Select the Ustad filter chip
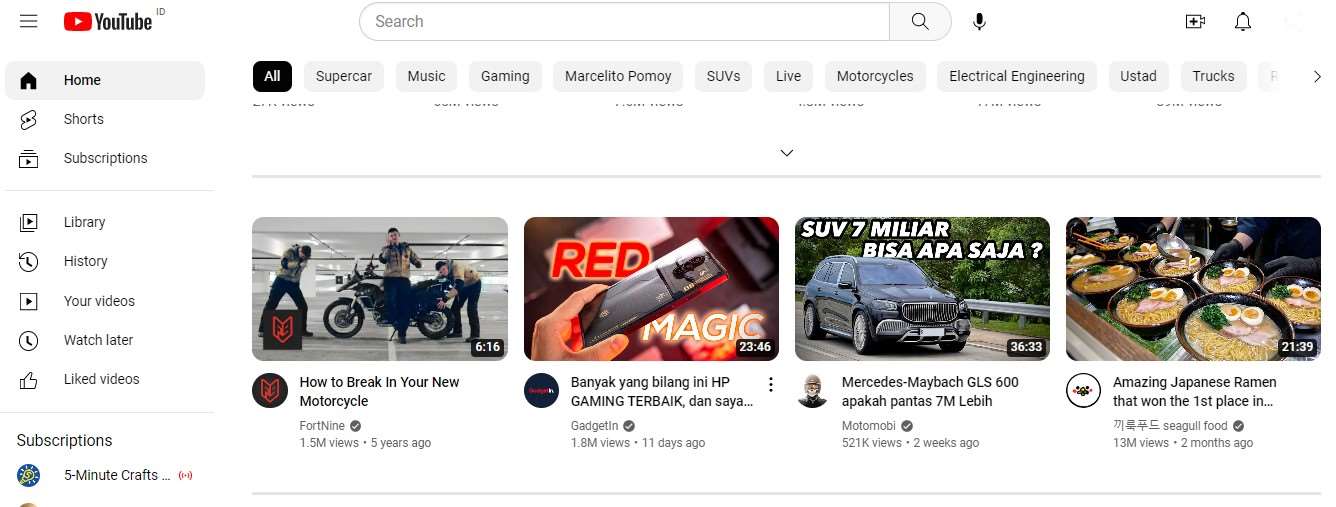 1138,76
